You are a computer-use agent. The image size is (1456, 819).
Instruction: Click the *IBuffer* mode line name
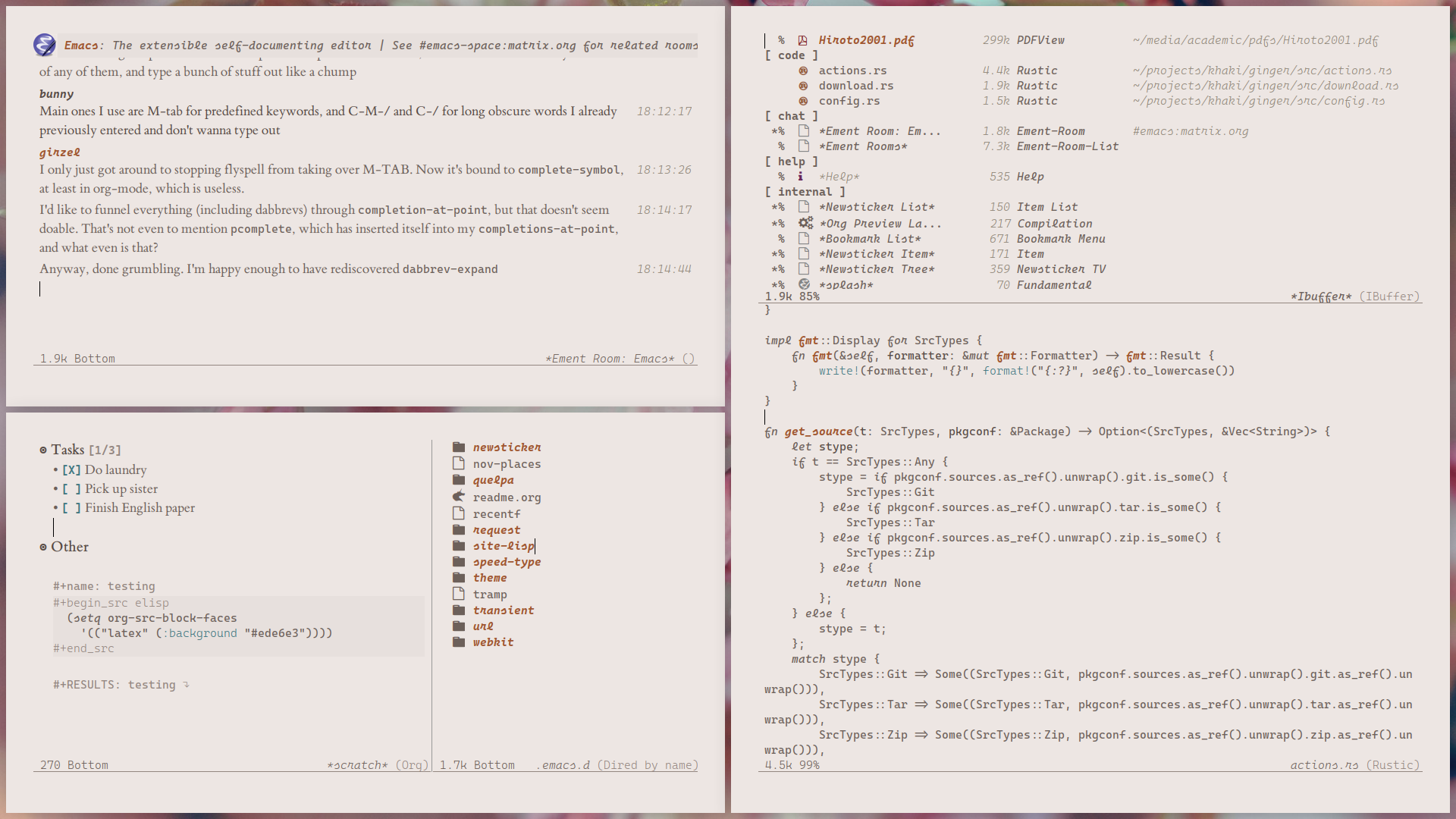tap(1319, 297)
